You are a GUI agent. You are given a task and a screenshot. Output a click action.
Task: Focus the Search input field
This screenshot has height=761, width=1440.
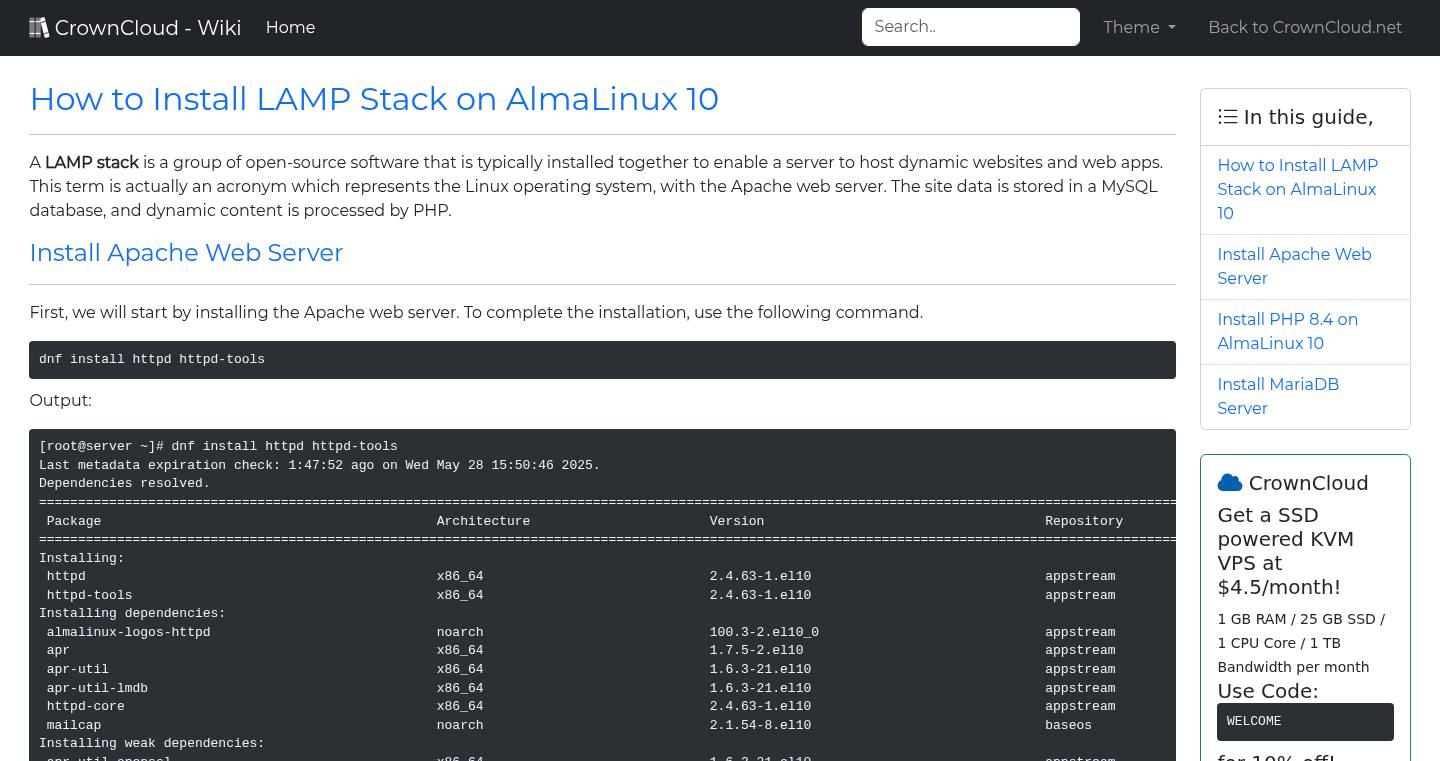[970, 27]
